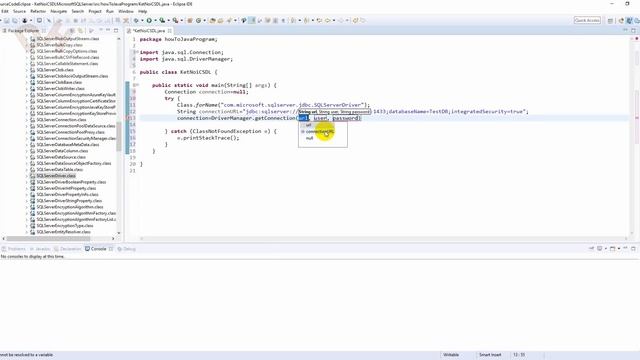Open the Edit menu
The image size is (640, 360).
(4, 11)
